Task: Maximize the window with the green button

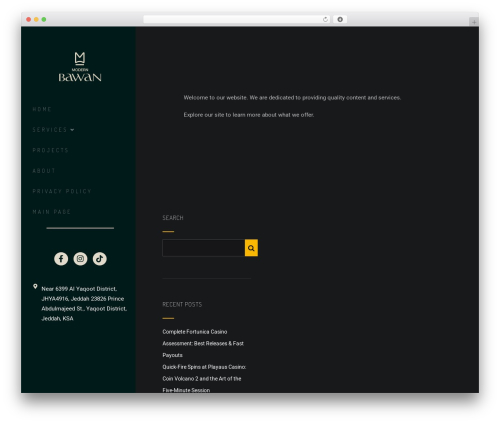Action: click(44, 19)
